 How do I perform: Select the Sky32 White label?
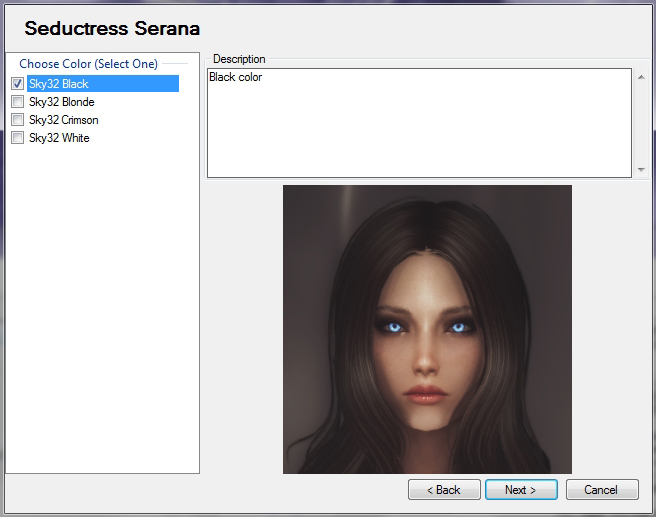(59, 138)
